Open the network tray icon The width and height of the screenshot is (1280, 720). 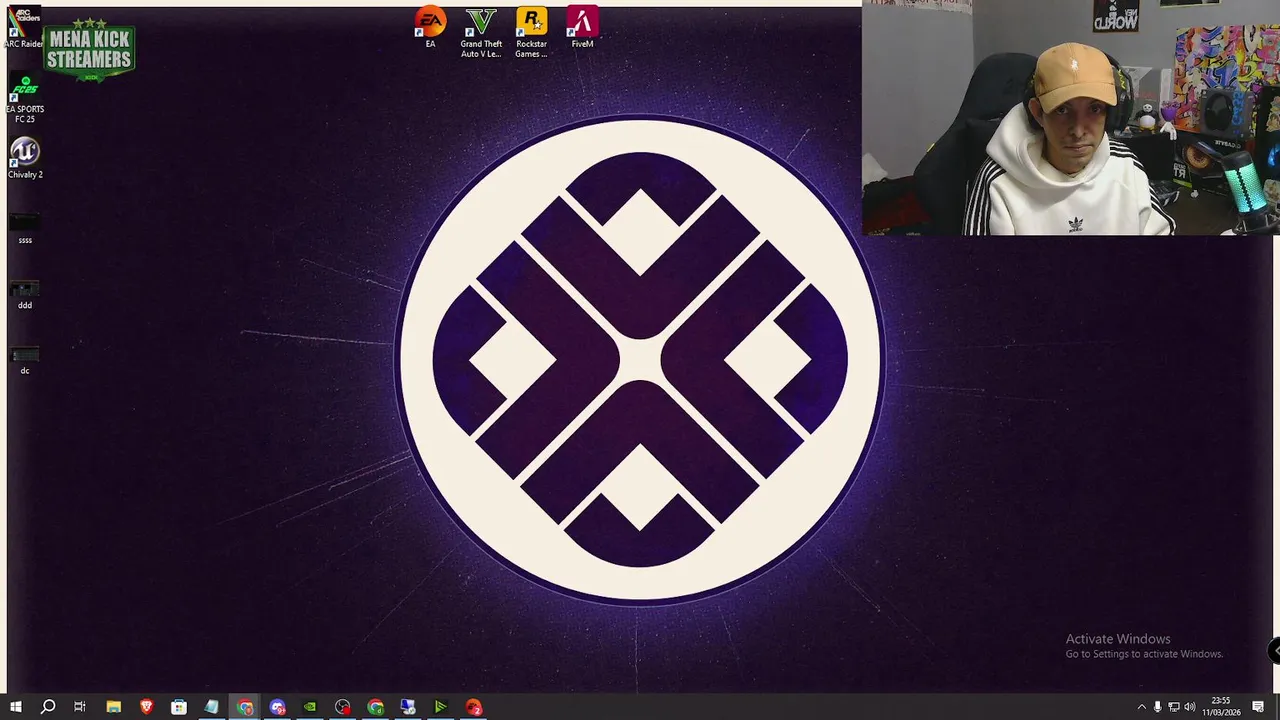pyautogui.click(x=1174, y=707)
